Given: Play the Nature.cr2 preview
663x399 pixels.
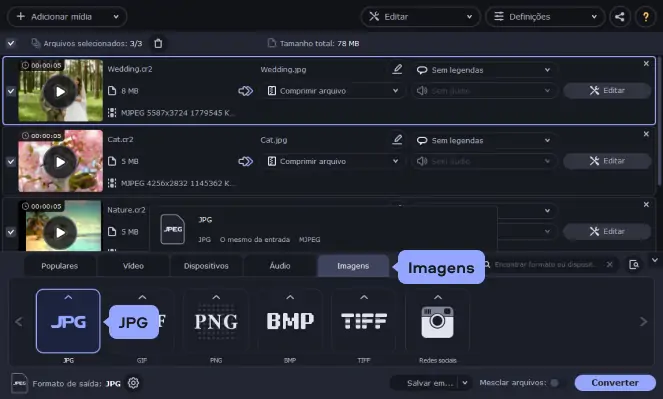Looking at the screenshot, I should (60, 232).
